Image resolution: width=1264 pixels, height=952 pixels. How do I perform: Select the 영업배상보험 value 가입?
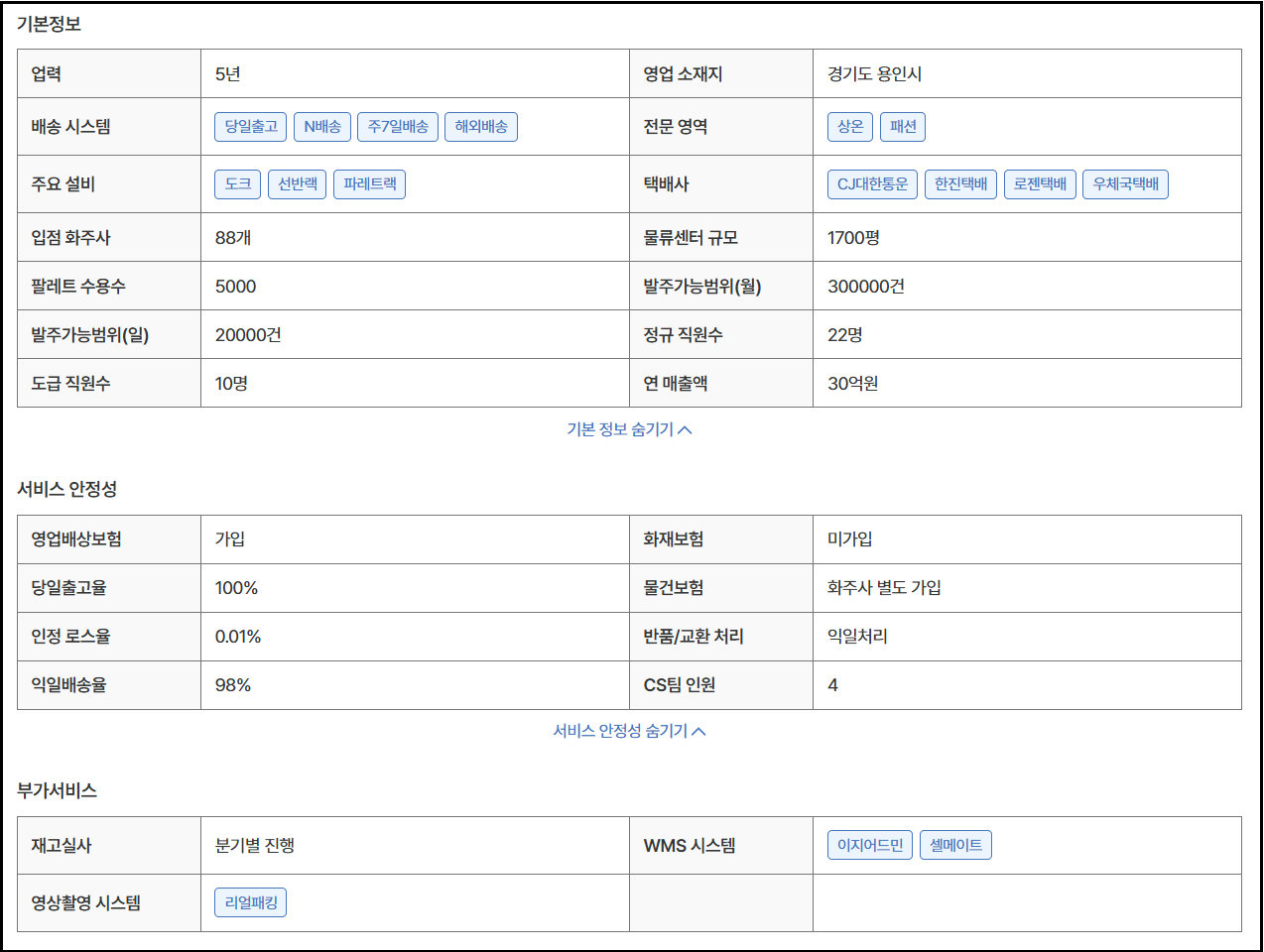pyautogui.click(x=230, y=539)
